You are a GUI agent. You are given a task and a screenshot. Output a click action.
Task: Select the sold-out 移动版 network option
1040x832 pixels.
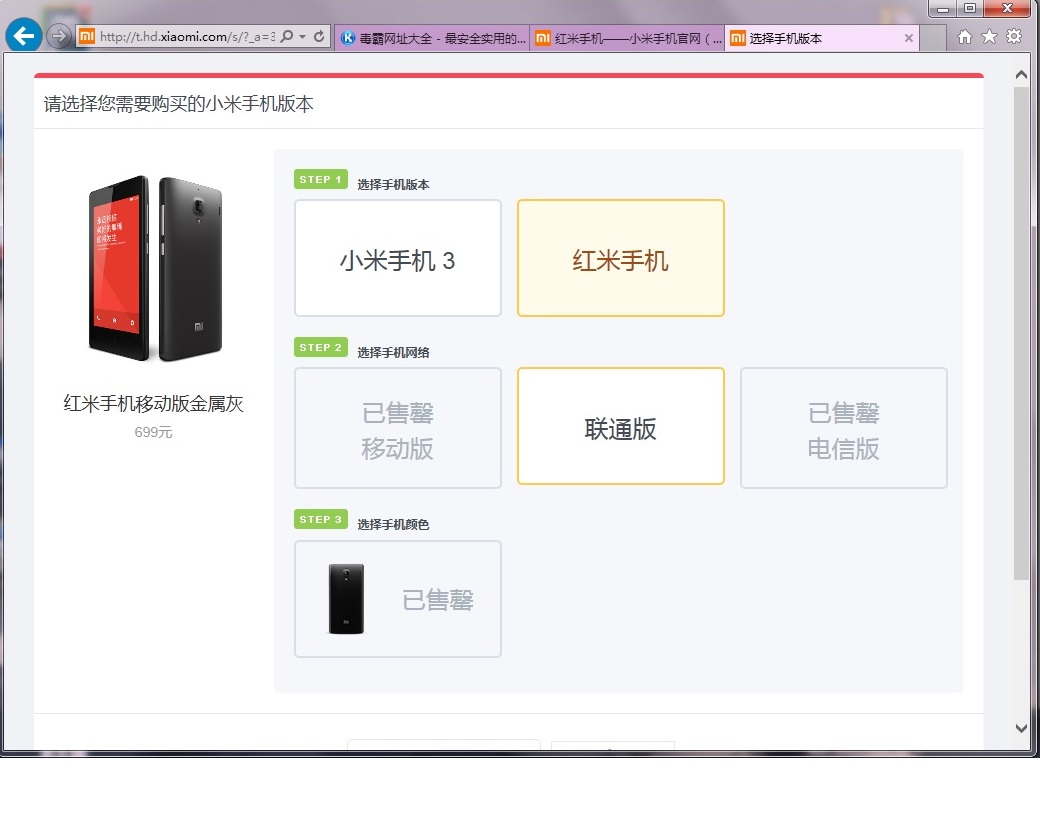398,428
